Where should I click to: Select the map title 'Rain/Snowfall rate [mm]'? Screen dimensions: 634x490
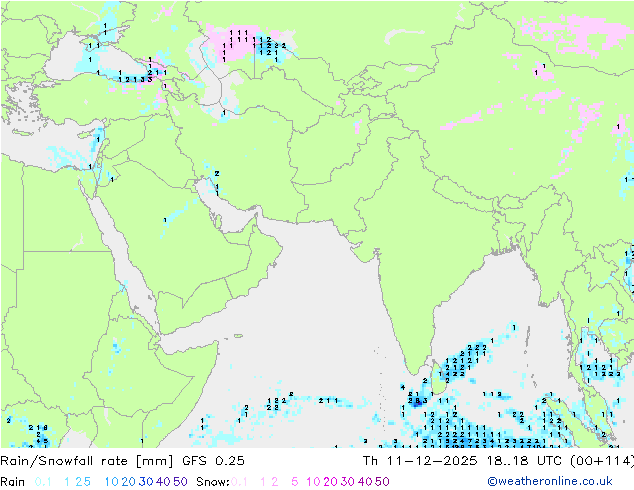[x=87, y=461]
